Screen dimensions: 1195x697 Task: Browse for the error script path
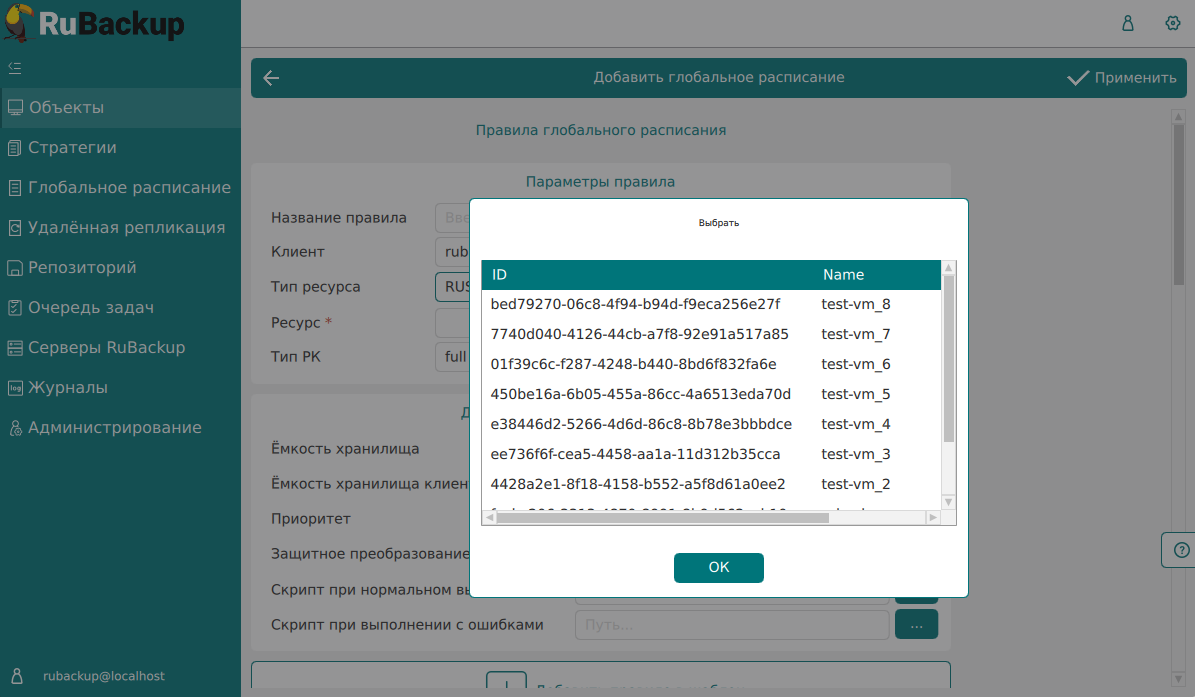point(916,625)
